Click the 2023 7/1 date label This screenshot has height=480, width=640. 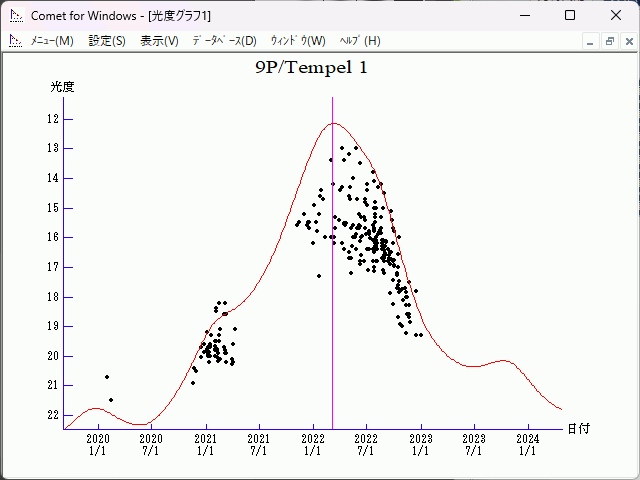click(474, 445)
